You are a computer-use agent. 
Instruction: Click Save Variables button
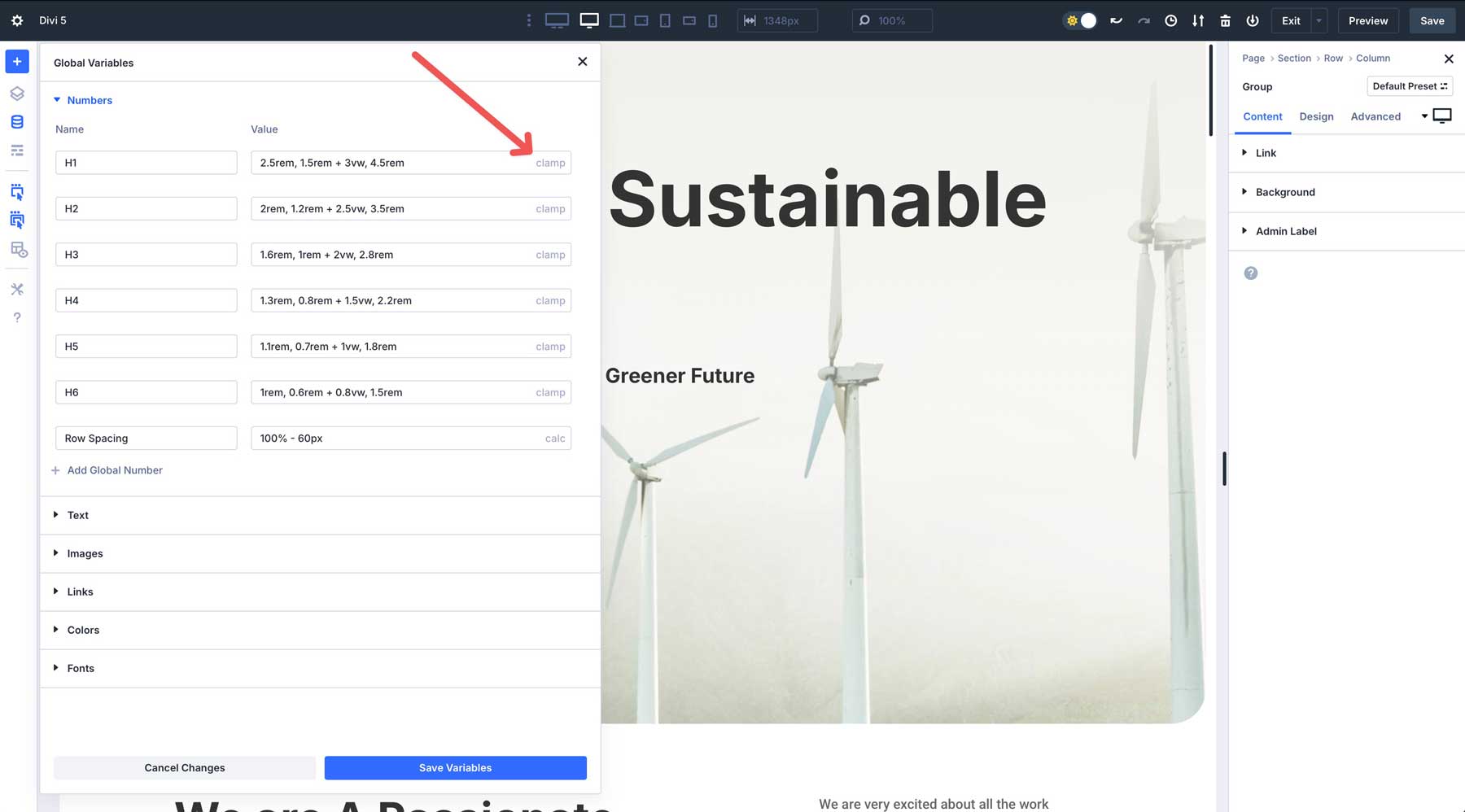click(455, 768)
